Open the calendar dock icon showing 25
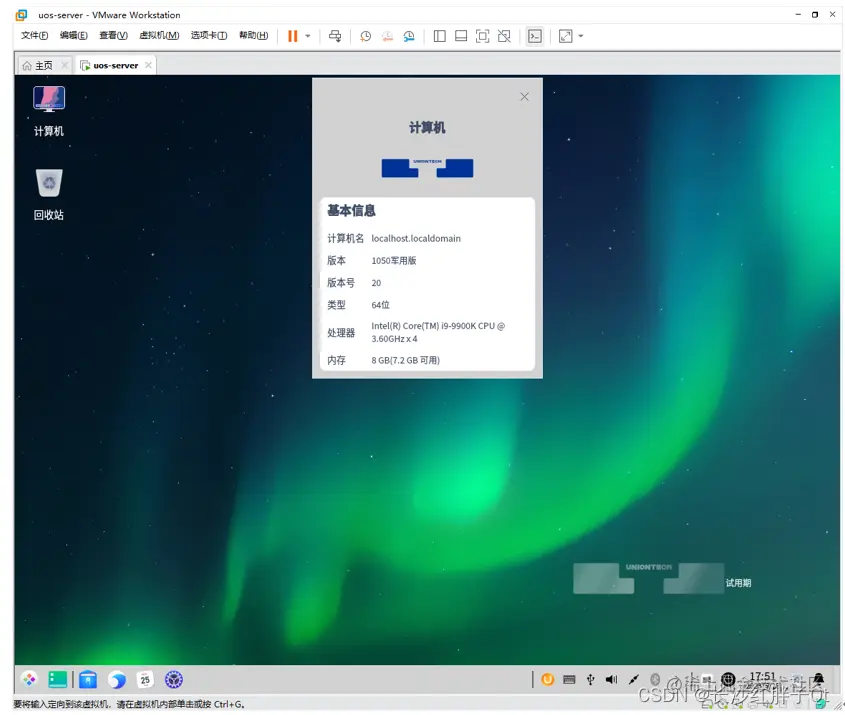This screenshot has height=715, width=845. (x=145, y=679)
